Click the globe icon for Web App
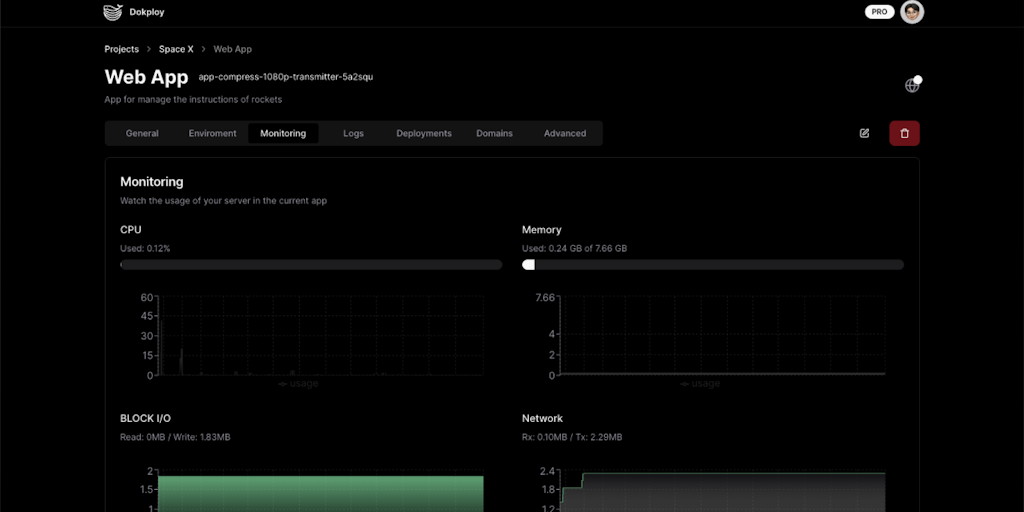 click(911, 85)
